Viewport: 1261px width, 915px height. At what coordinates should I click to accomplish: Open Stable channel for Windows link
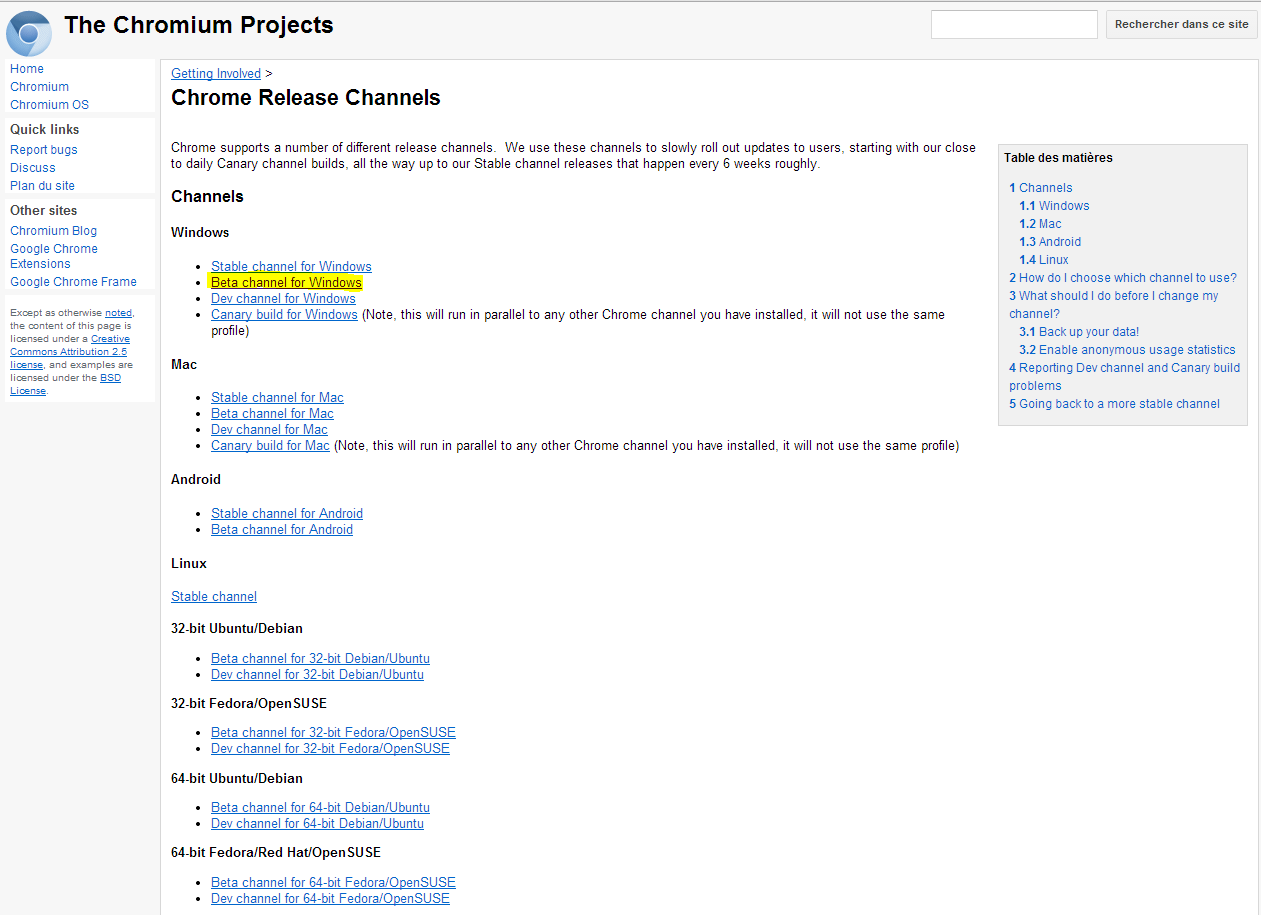click(x=291, y=267)
